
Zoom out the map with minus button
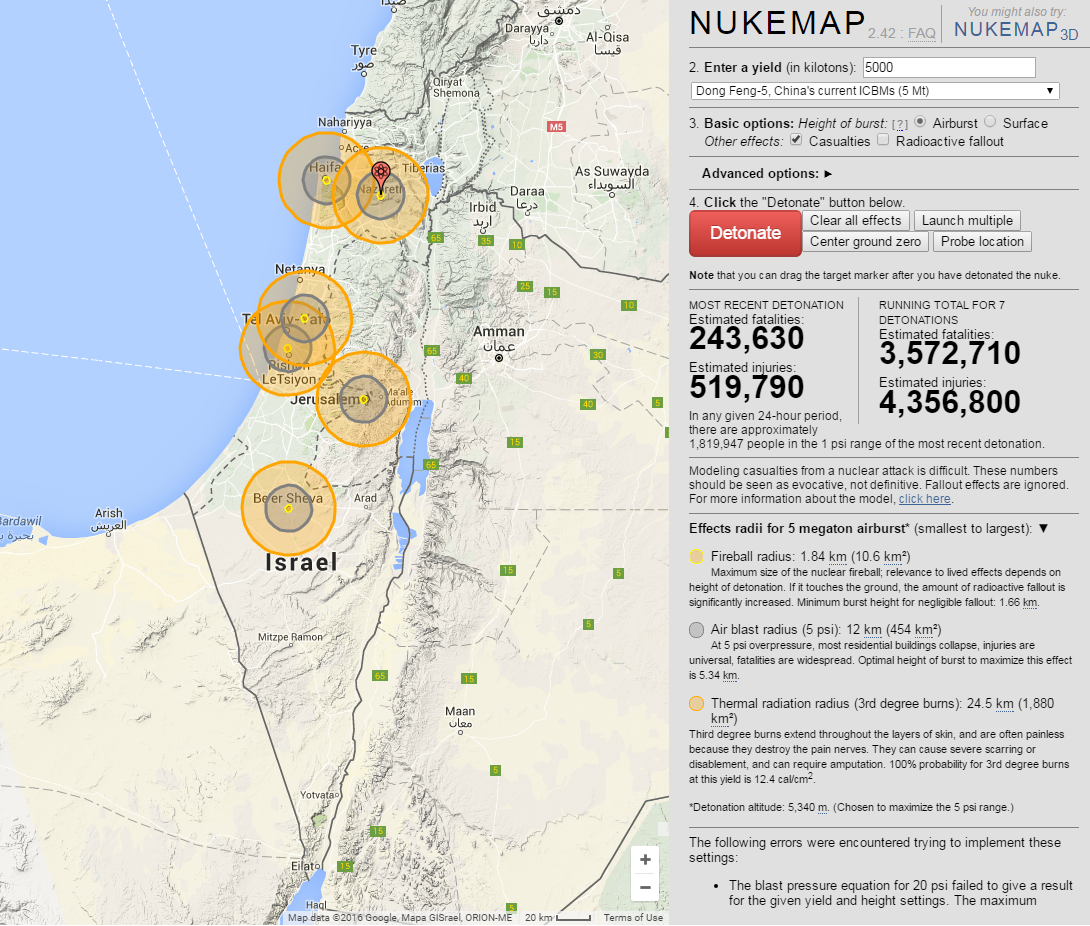[645, 888]
